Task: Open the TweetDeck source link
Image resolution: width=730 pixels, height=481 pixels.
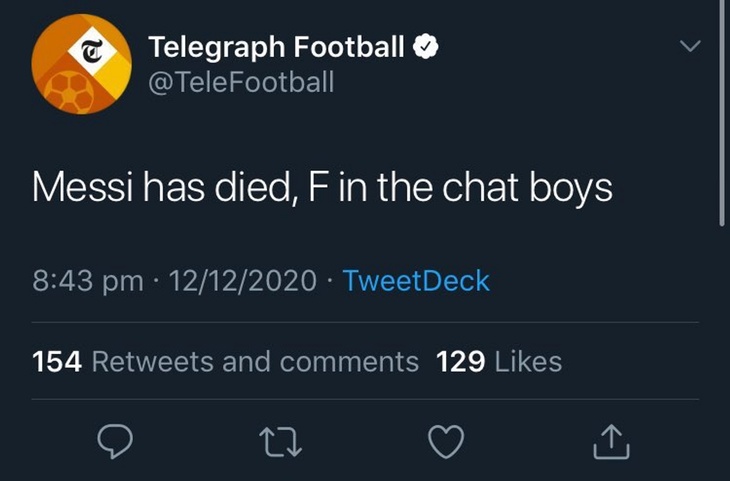Action: (416, 281)
